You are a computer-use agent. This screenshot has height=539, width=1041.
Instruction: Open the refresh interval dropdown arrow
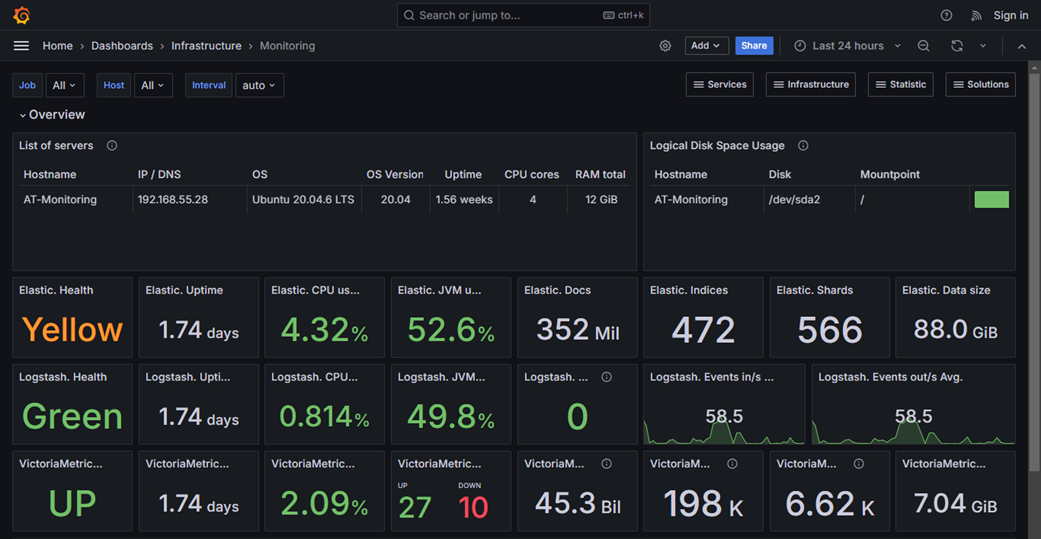(x=983, y=46)
